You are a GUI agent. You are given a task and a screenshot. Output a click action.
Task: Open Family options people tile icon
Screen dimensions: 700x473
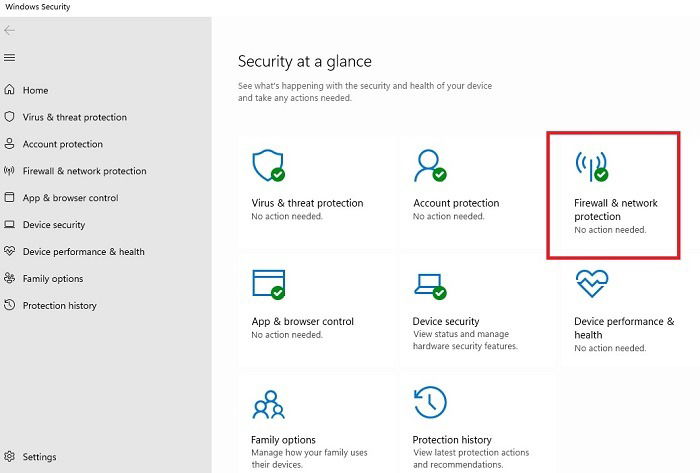(x=268, y=405)
